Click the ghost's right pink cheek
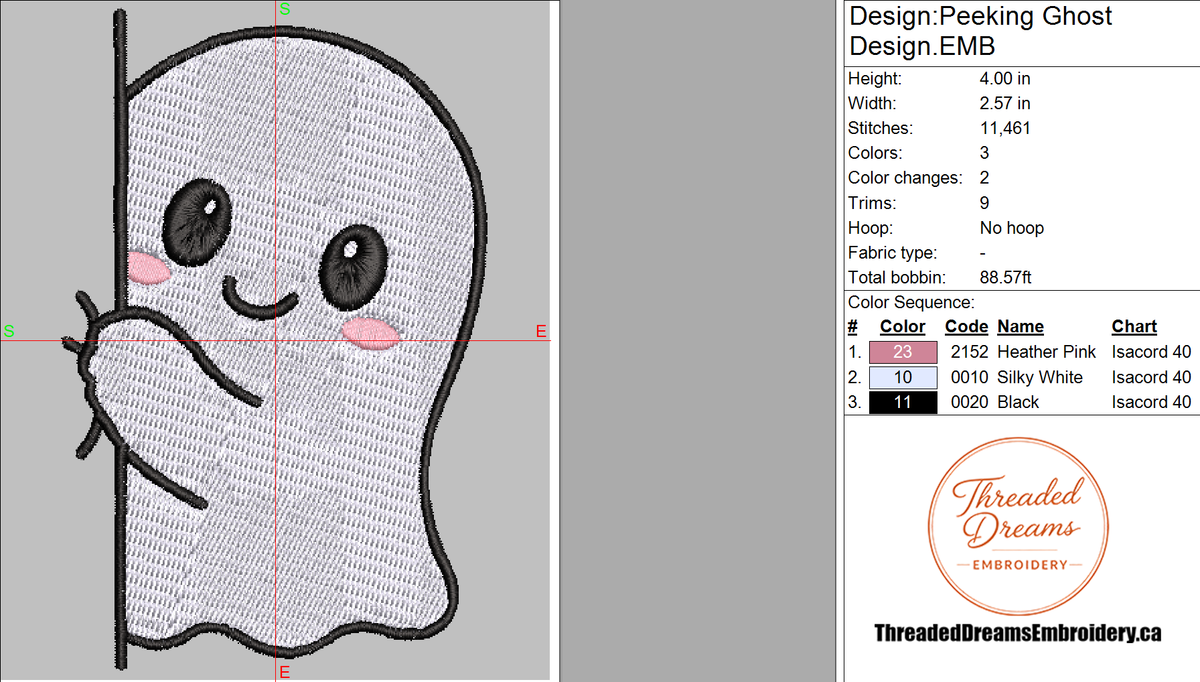Screen dimensions: 1200x682 [372, 332]
